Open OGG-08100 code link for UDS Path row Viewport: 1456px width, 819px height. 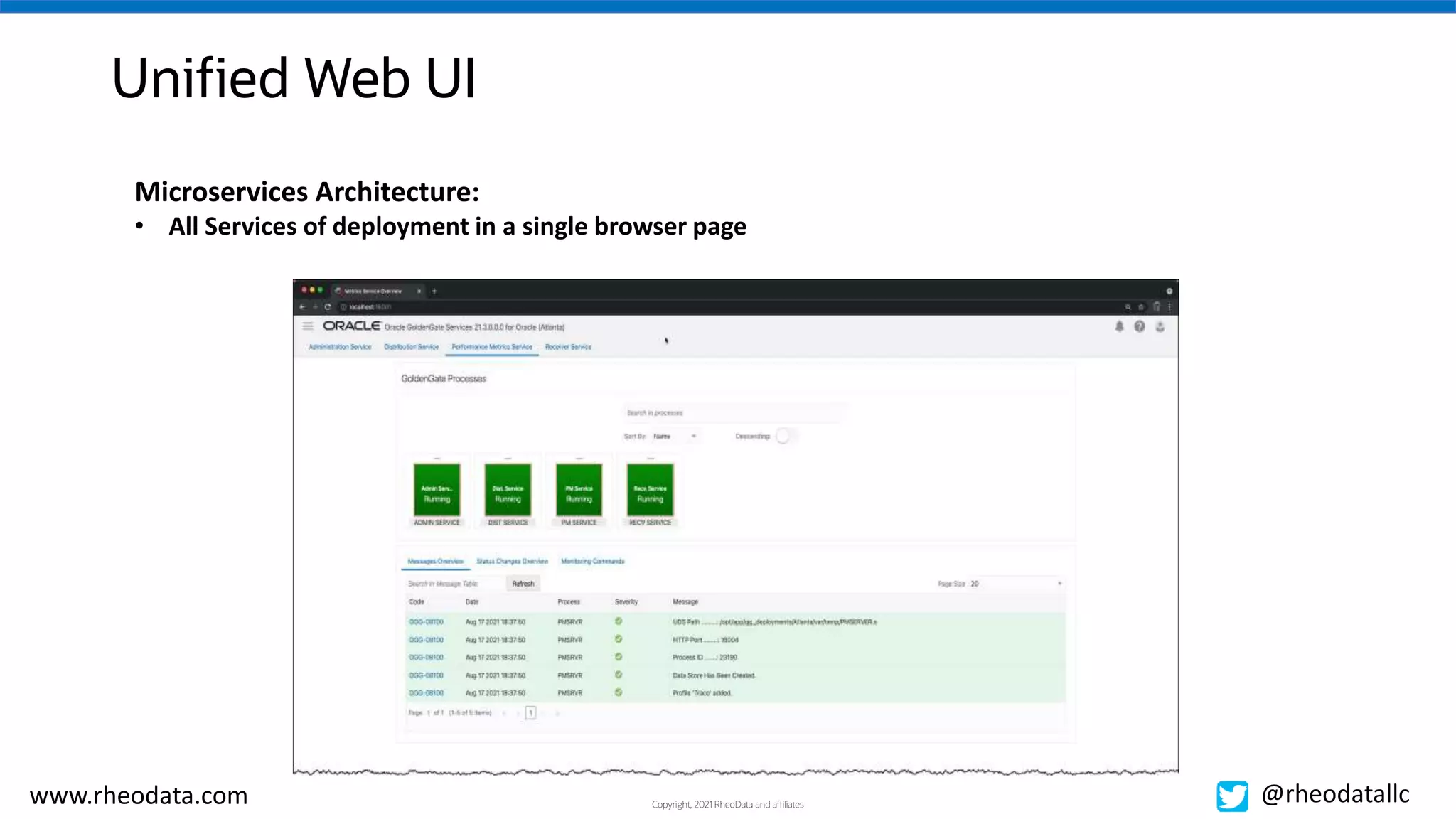[x=426, y=622]
